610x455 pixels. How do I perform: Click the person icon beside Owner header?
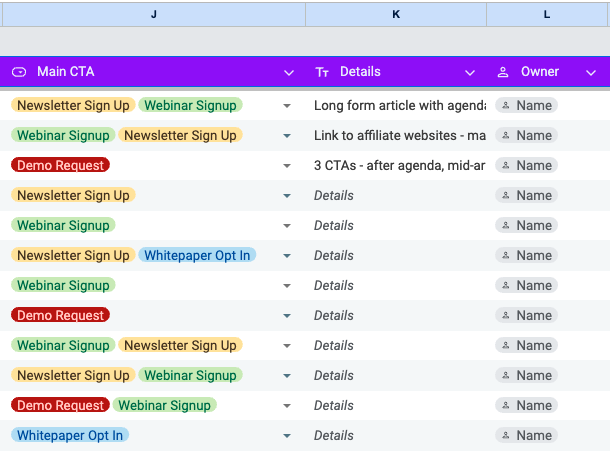[503, 72]
